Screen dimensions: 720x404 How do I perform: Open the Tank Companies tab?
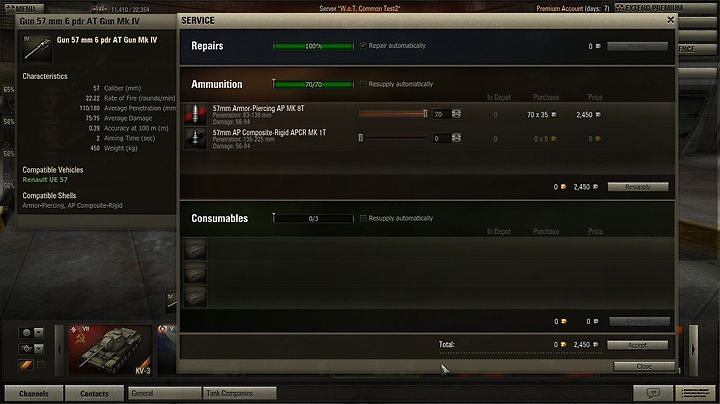point(240,393)
